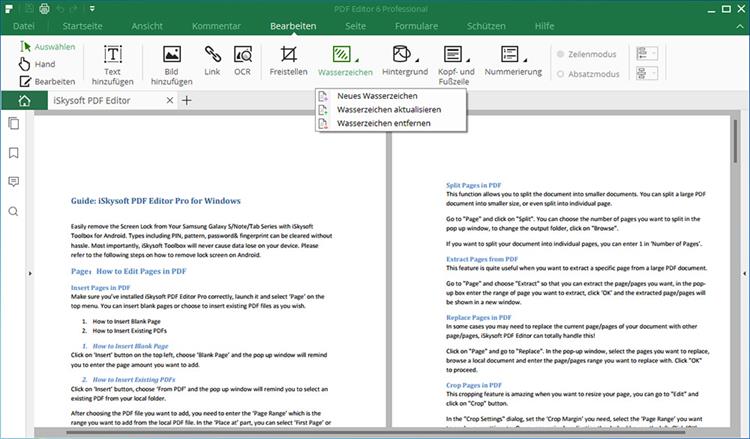Click 'How to Edit Pages in PDF' heading

141,271
